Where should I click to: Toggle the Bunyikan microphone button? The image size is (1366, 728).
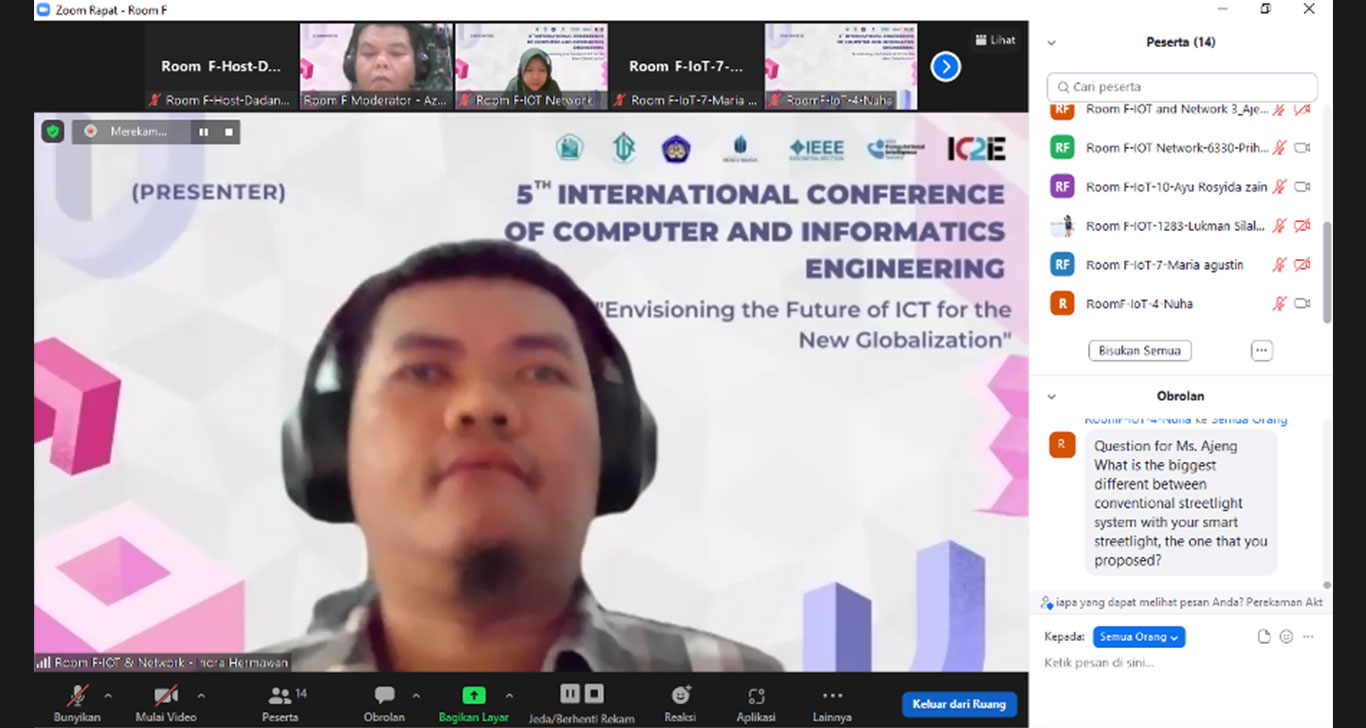[77, 696]
